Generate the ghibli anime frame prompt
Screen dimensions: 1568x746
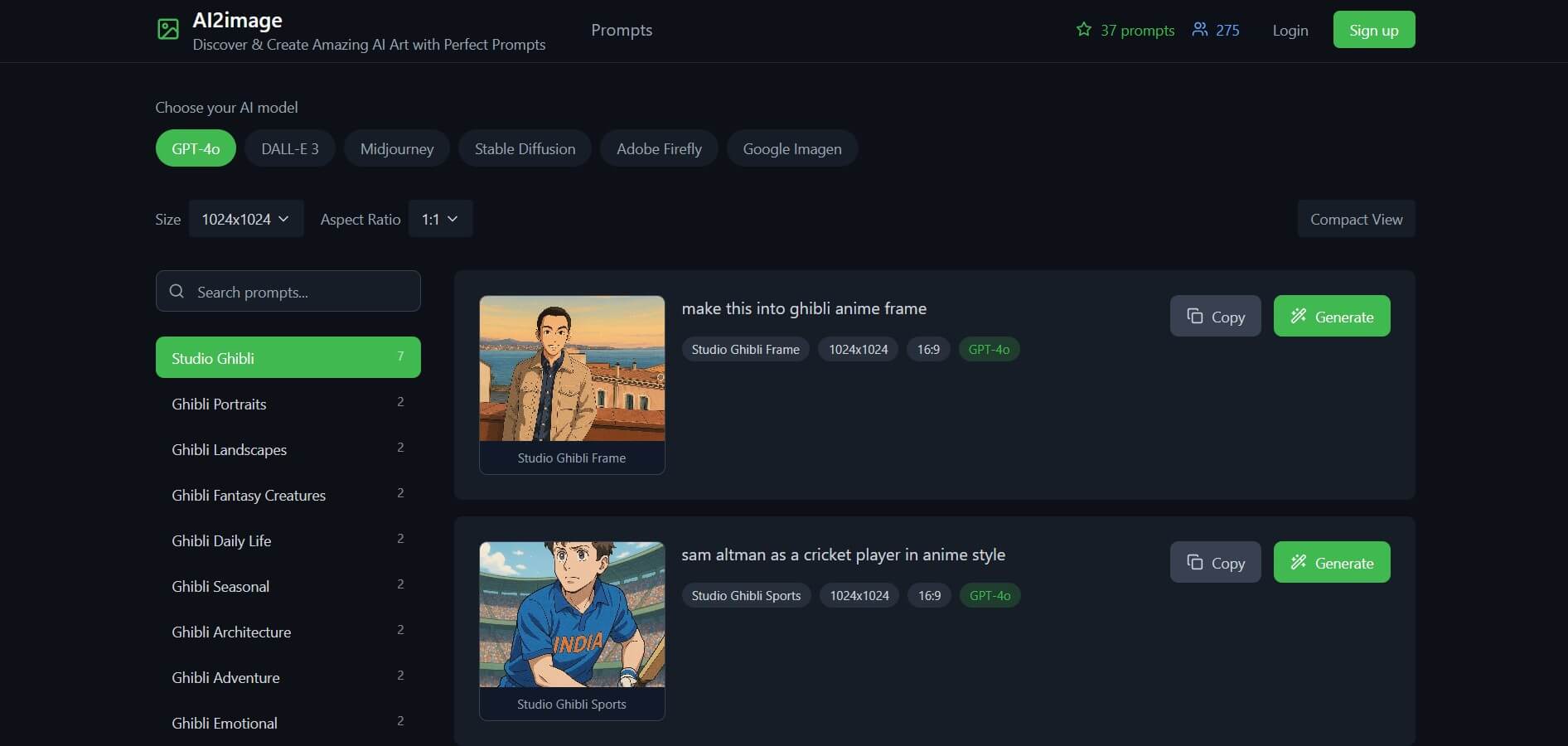click(x=1332, y=316)
